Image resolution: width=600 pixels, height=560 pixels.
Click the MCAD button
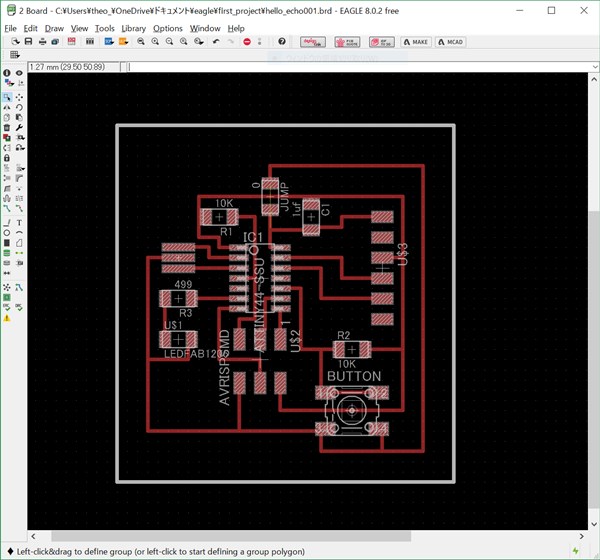point(450,42)
